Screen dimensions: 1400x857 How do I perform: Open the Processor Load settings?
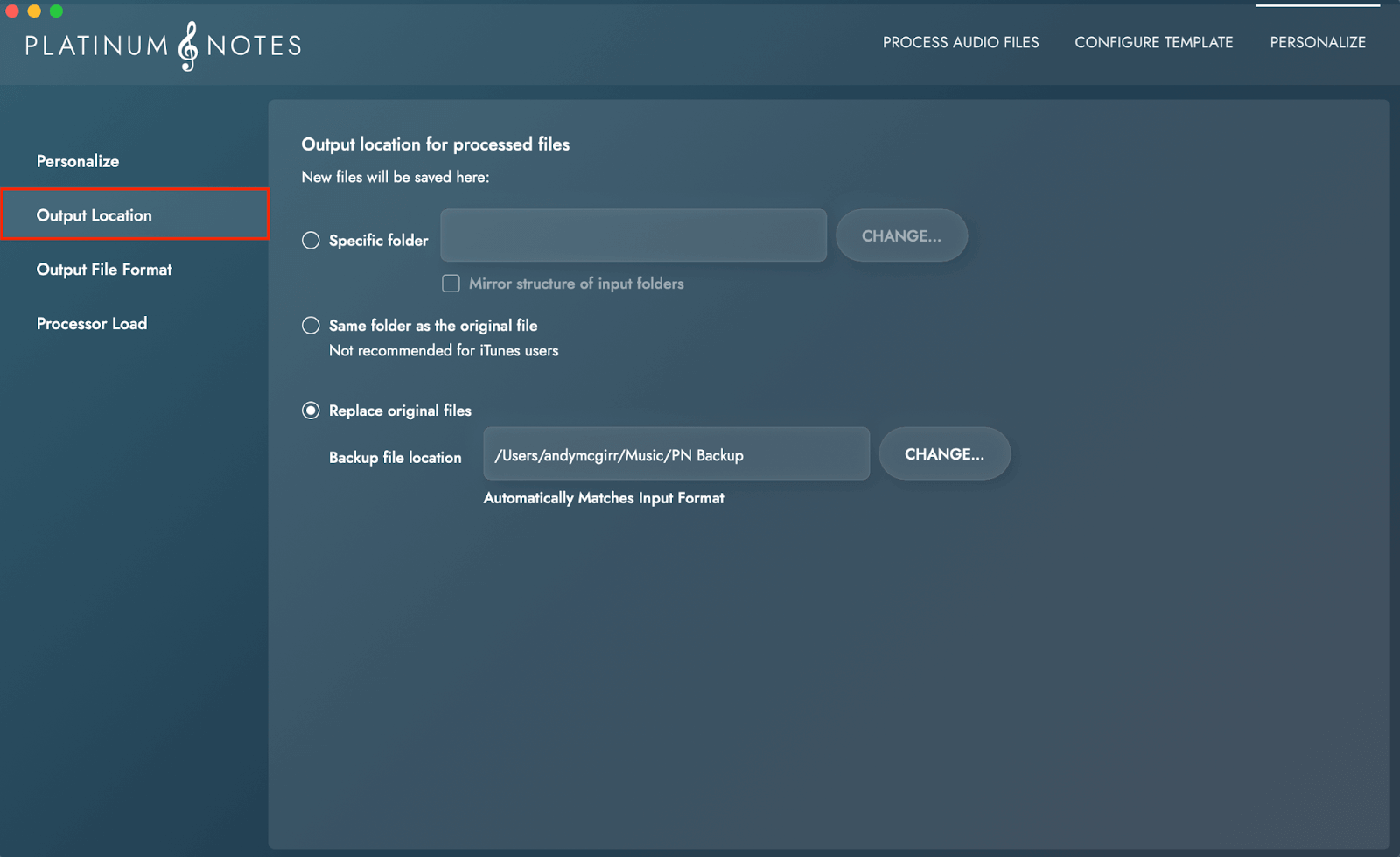[x=92, y=324]
